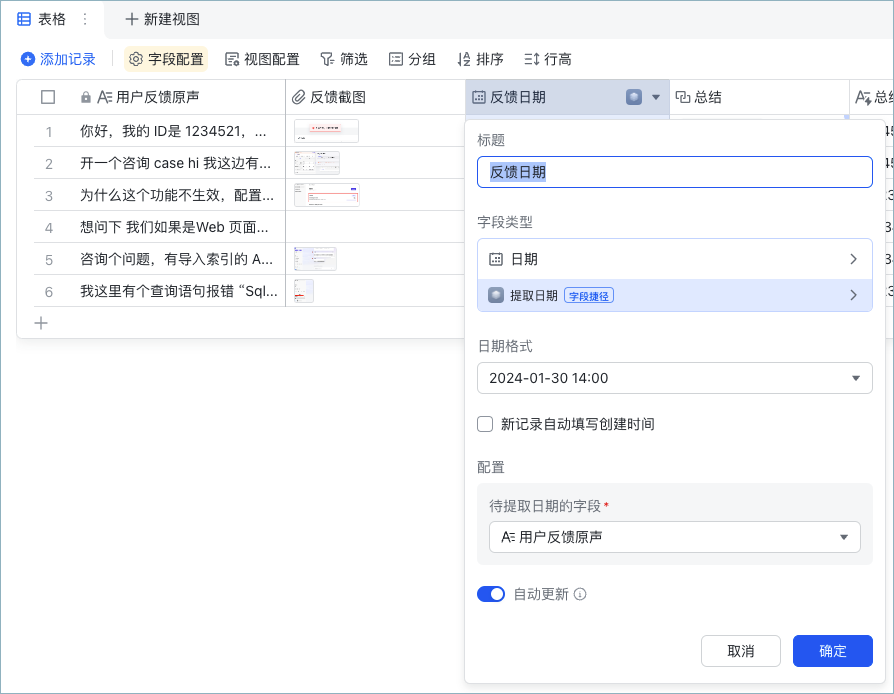
Task: Toggle the 自动更新 switch off
Action: [491, 594]
